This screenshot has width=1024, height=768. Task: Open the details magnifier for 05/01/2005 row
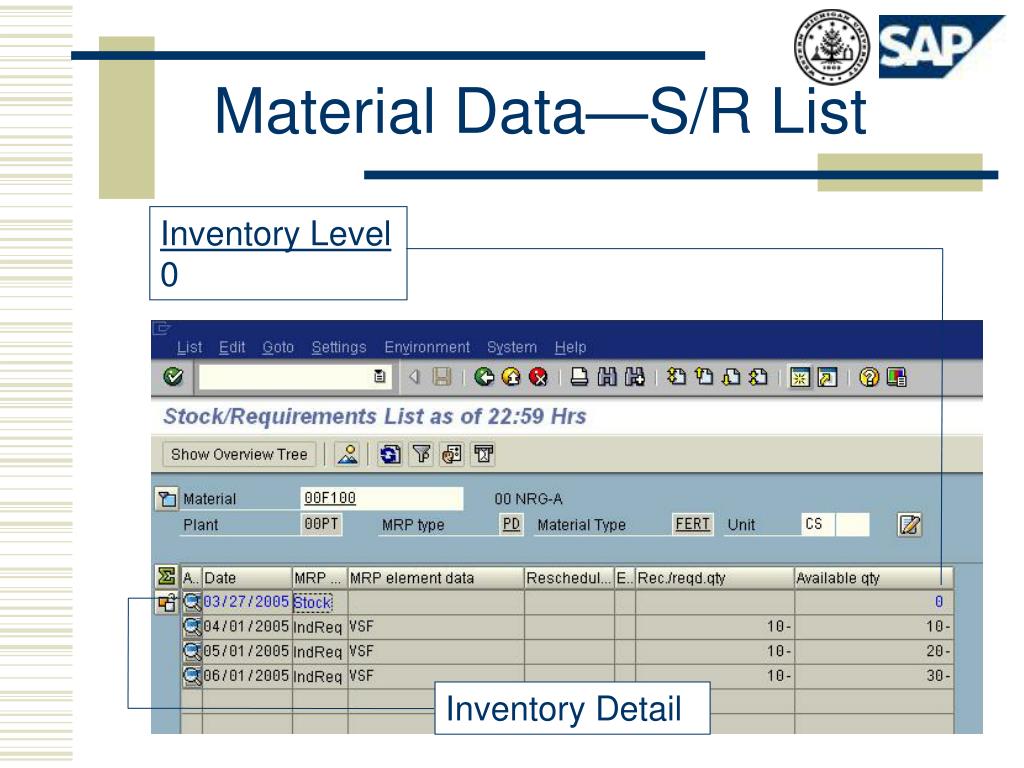coord(192,652)
